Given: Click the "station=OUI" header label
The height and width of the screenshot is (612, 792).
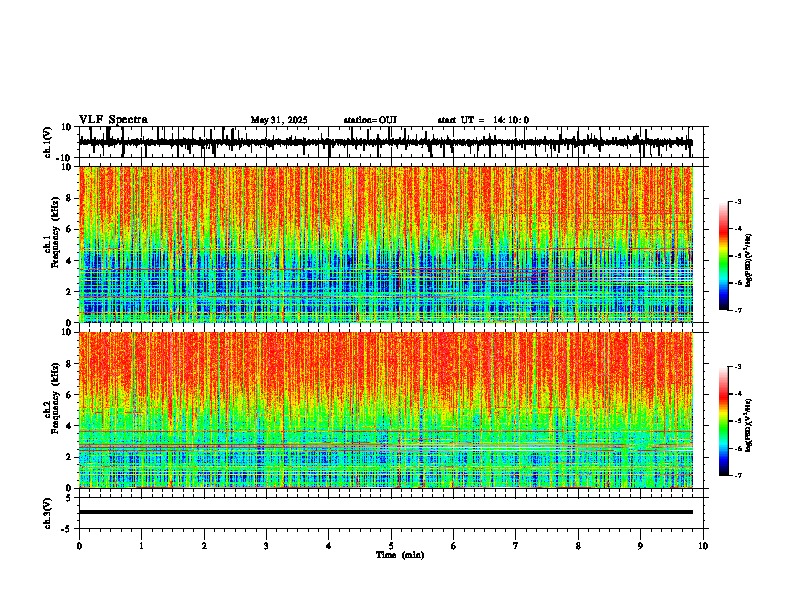Looking at the screenshot, I should [370, 120].
